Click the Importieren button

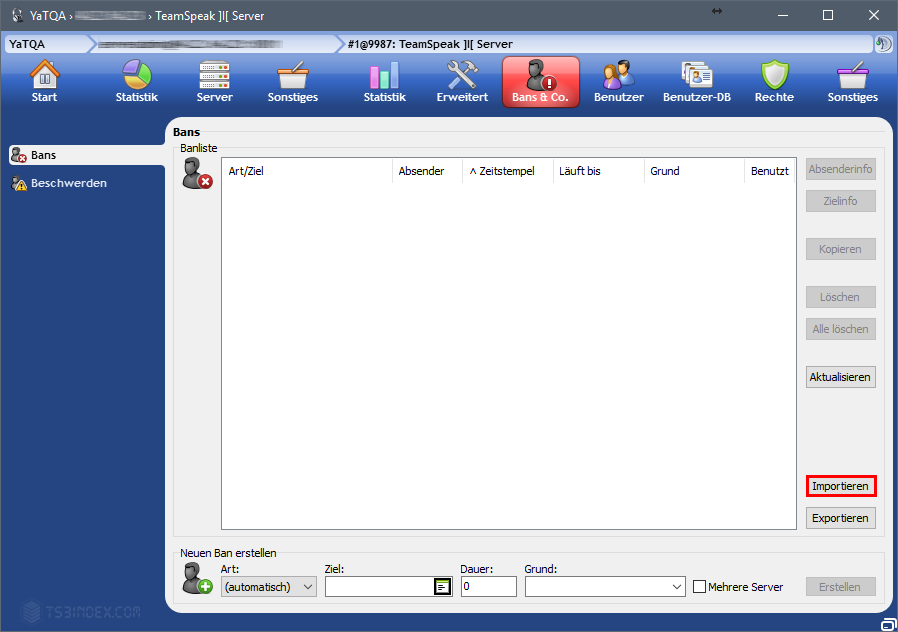(840, 486)
